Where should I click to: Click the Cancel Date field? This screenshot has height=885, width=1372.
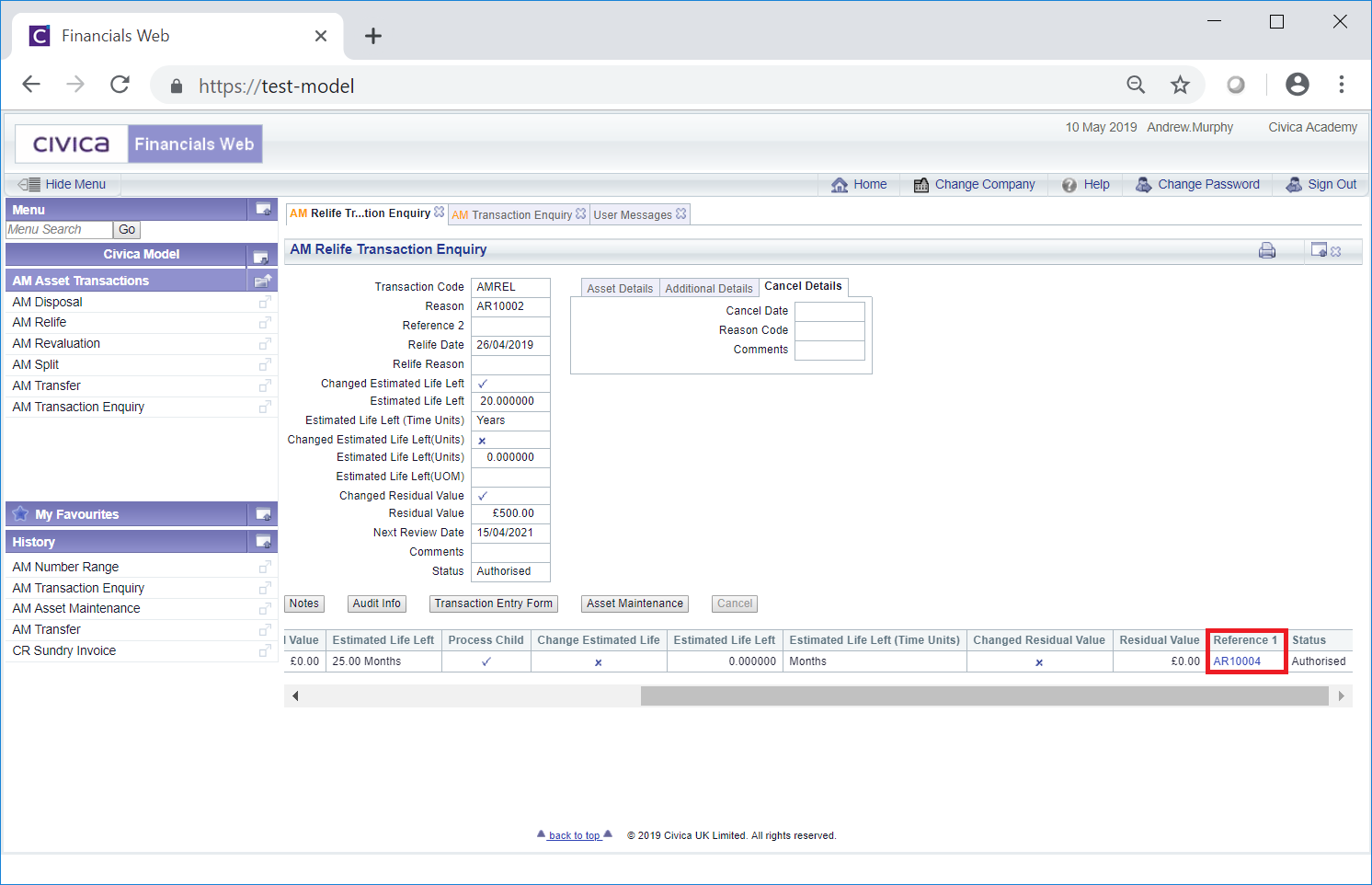coord(829,311)
